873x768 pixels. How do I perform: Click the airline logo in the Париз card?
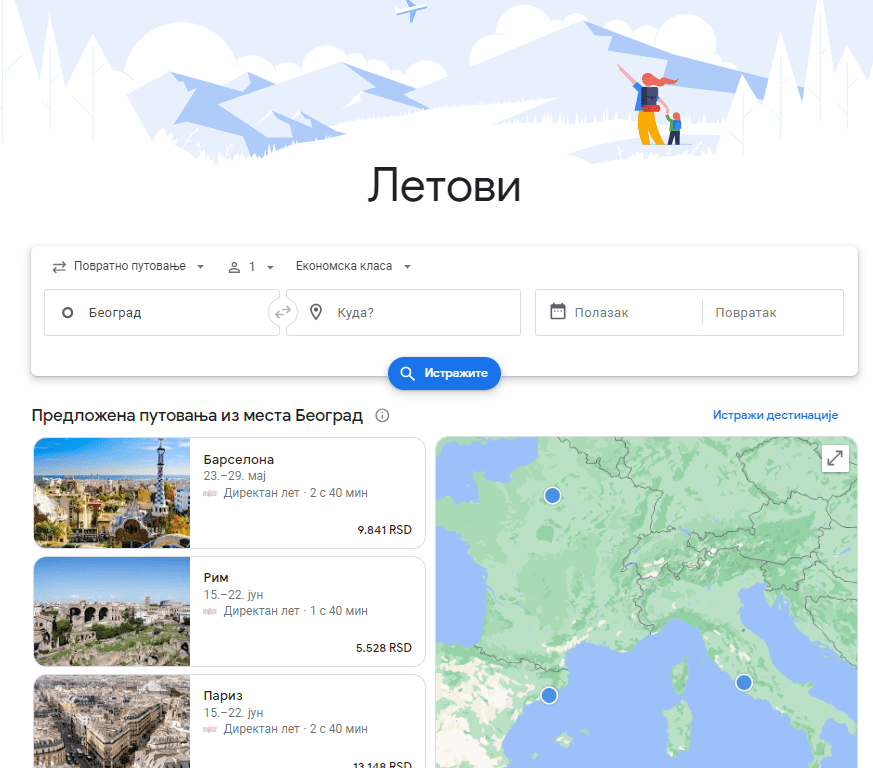(x=210, y=730)
